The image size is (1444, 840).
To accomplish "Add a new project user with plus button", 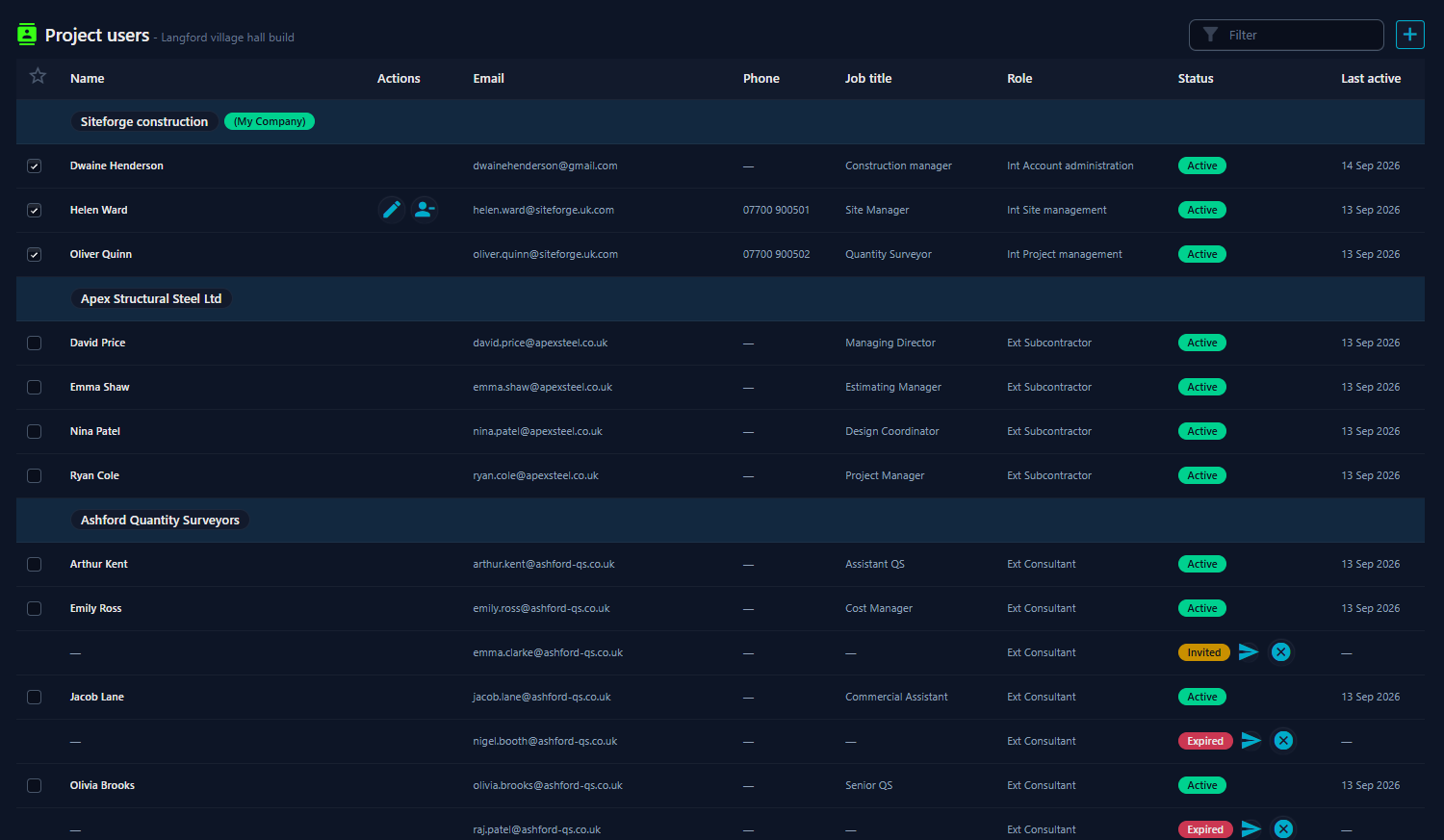I will [1410, 35].
